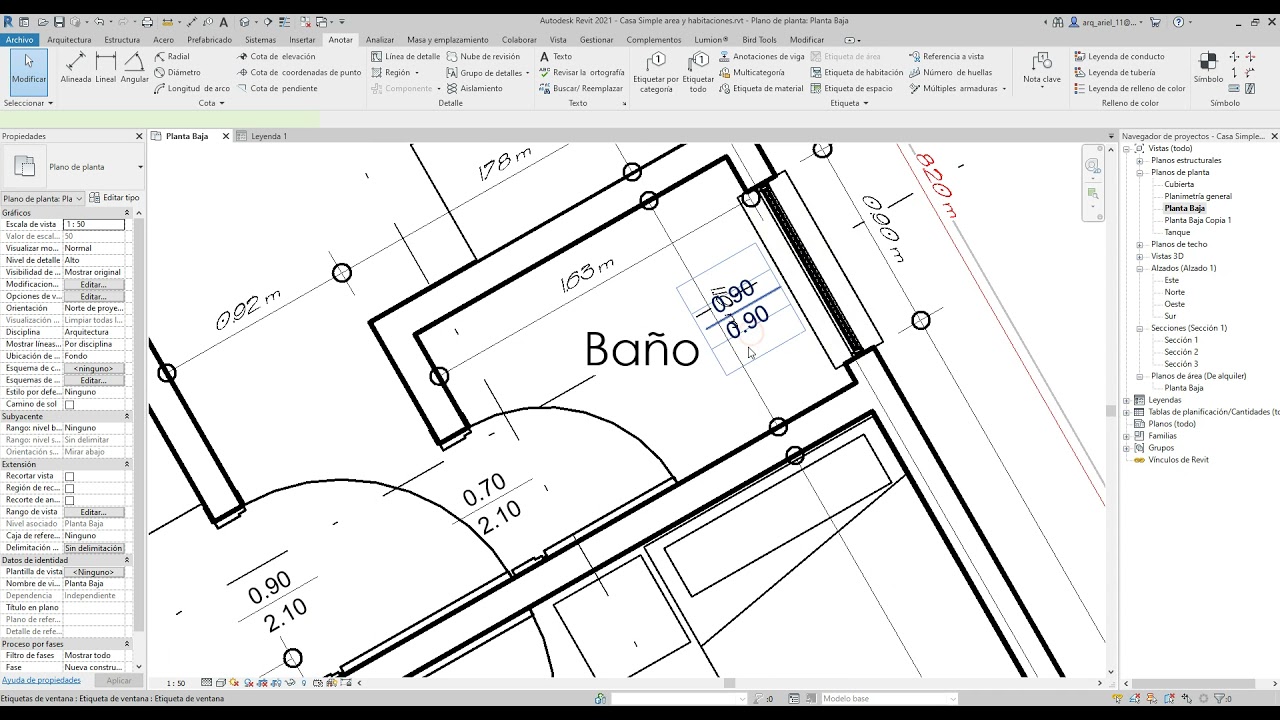Click the Plantilla de vista Ninguno button
Image resolution: width=1280 pixels, height=720 pixels.
pyautogui.click(x=93, y=572)
